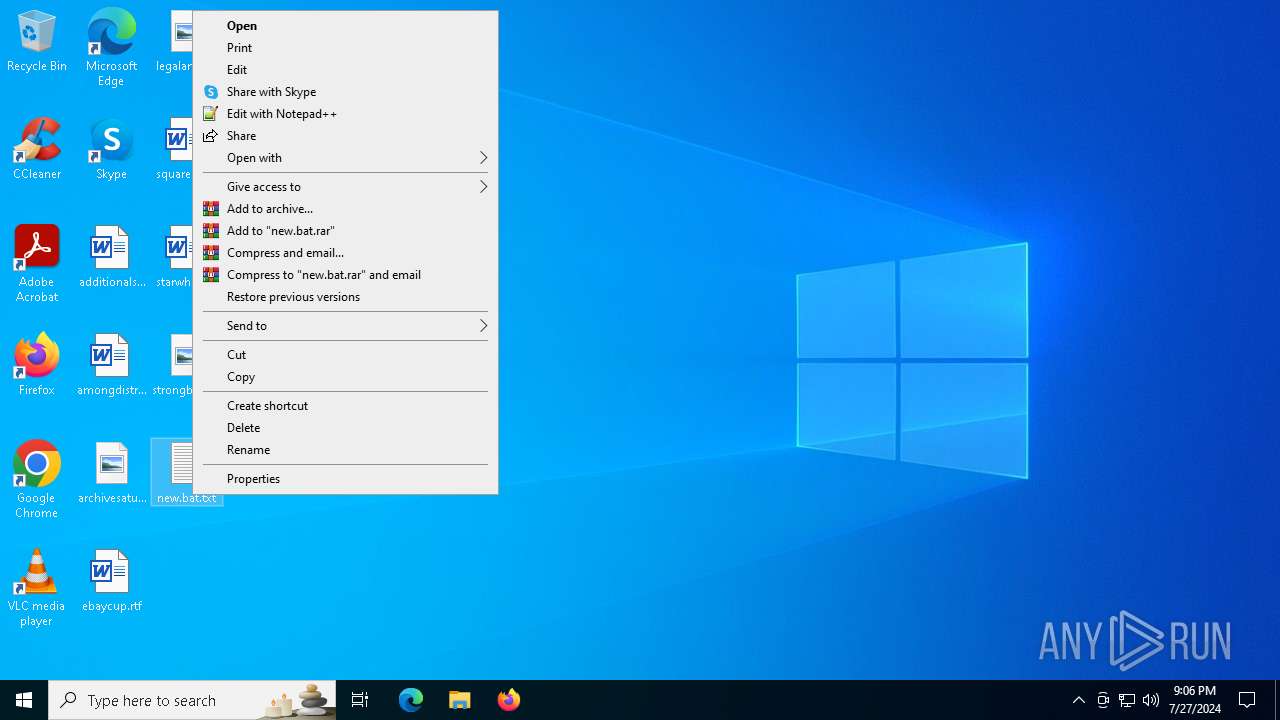This screenshot has width=1280, height=720.
Task: Select the Skype desktop shortcut
Action: (111, 149)
